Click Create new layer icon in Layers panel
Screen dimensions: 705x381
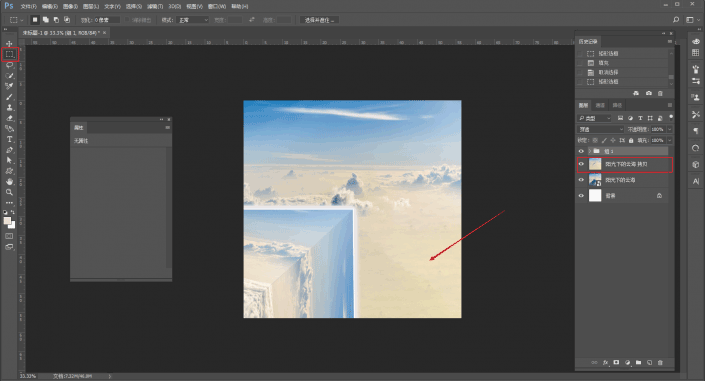coord(649,363)
